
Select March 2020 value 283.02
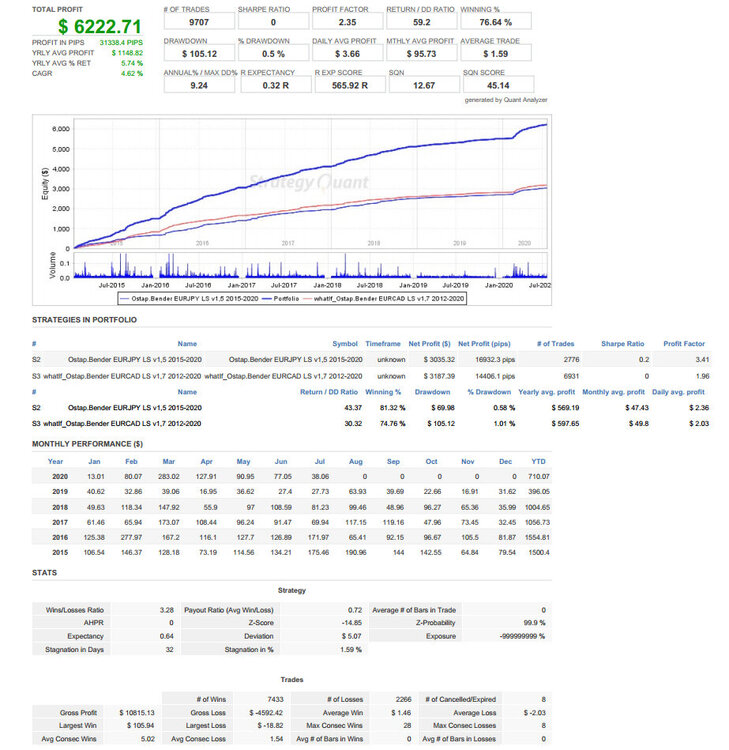click(168, 476)
